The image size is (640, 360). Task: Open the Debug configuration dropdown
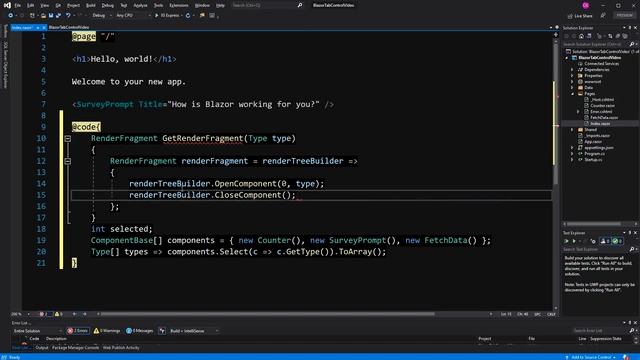(x=102, y=16)
